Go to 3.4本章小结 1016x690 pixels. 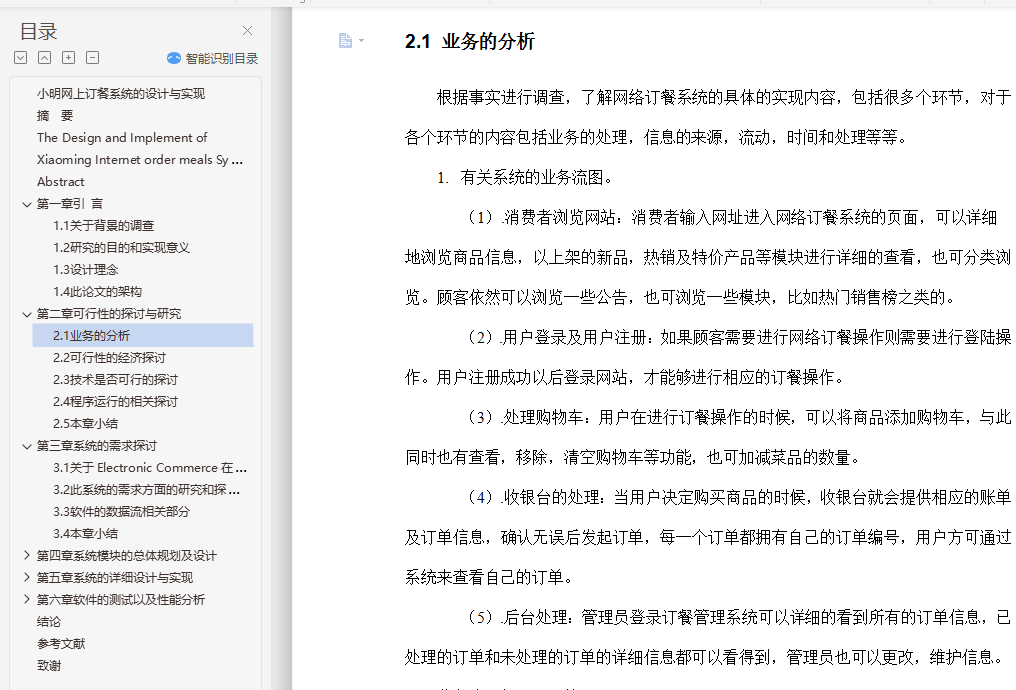86,534
